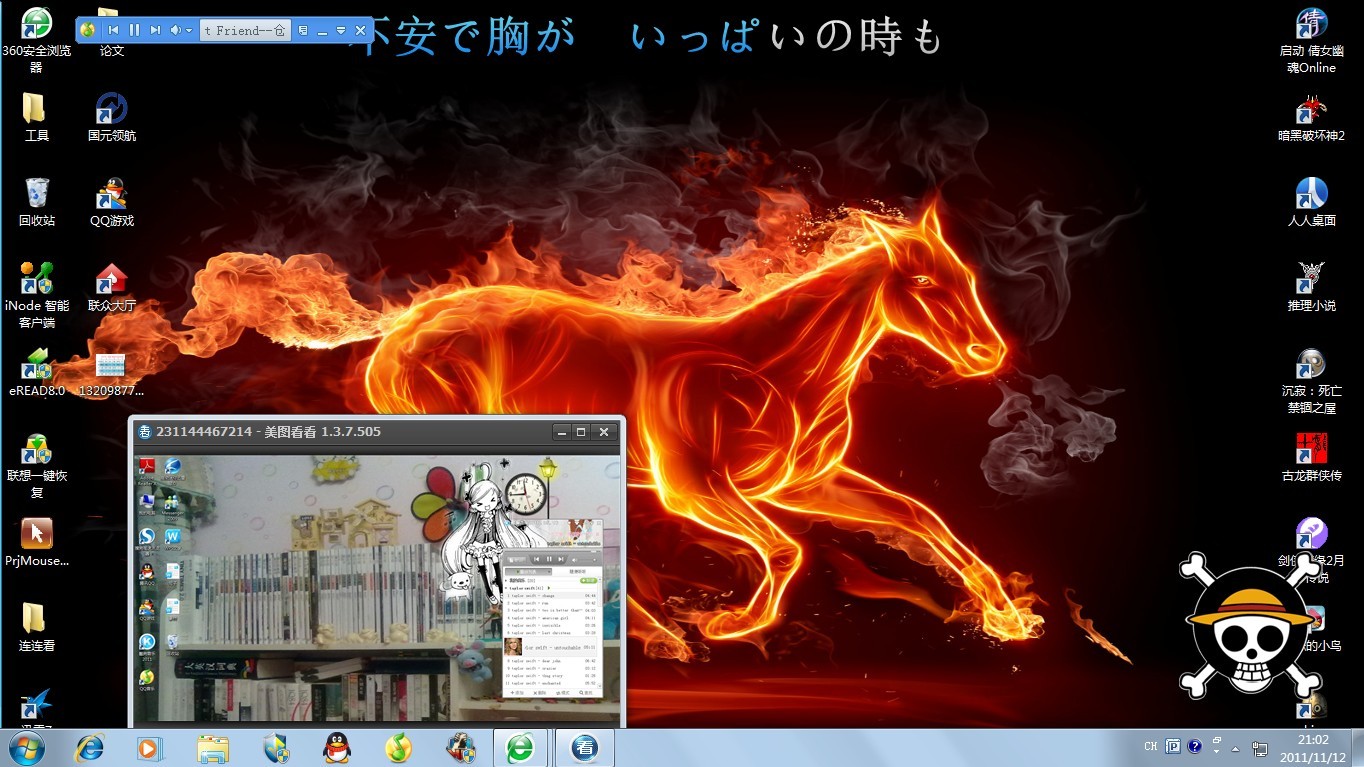1364x767 pixels.
Task: Close the mini music player bar
Action: 360,31
